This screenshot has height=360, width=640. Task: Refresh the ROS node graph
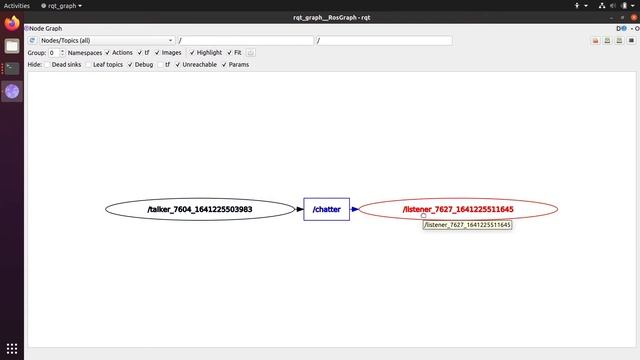(x=32, y=40)
